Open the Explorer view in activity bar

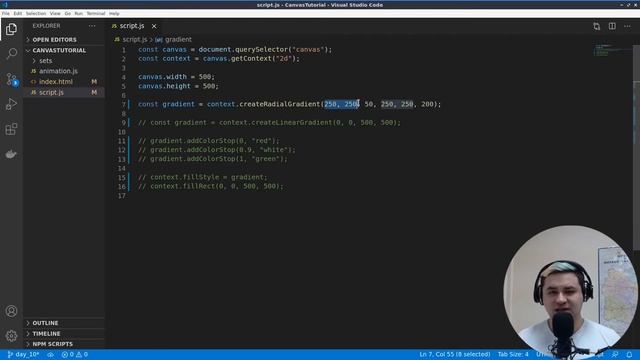click(11, 29)
